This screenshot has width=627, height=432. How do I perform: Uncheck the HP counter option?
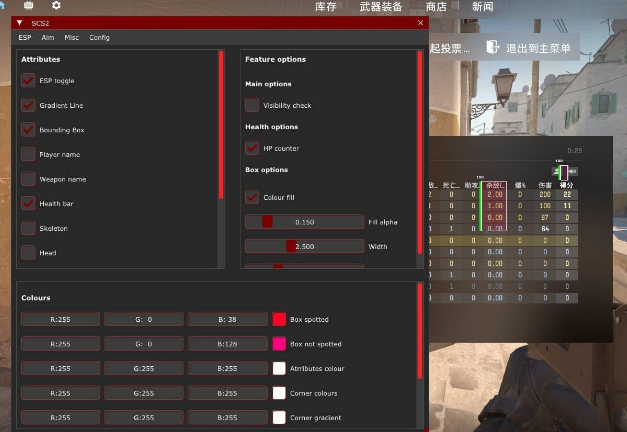252,148
